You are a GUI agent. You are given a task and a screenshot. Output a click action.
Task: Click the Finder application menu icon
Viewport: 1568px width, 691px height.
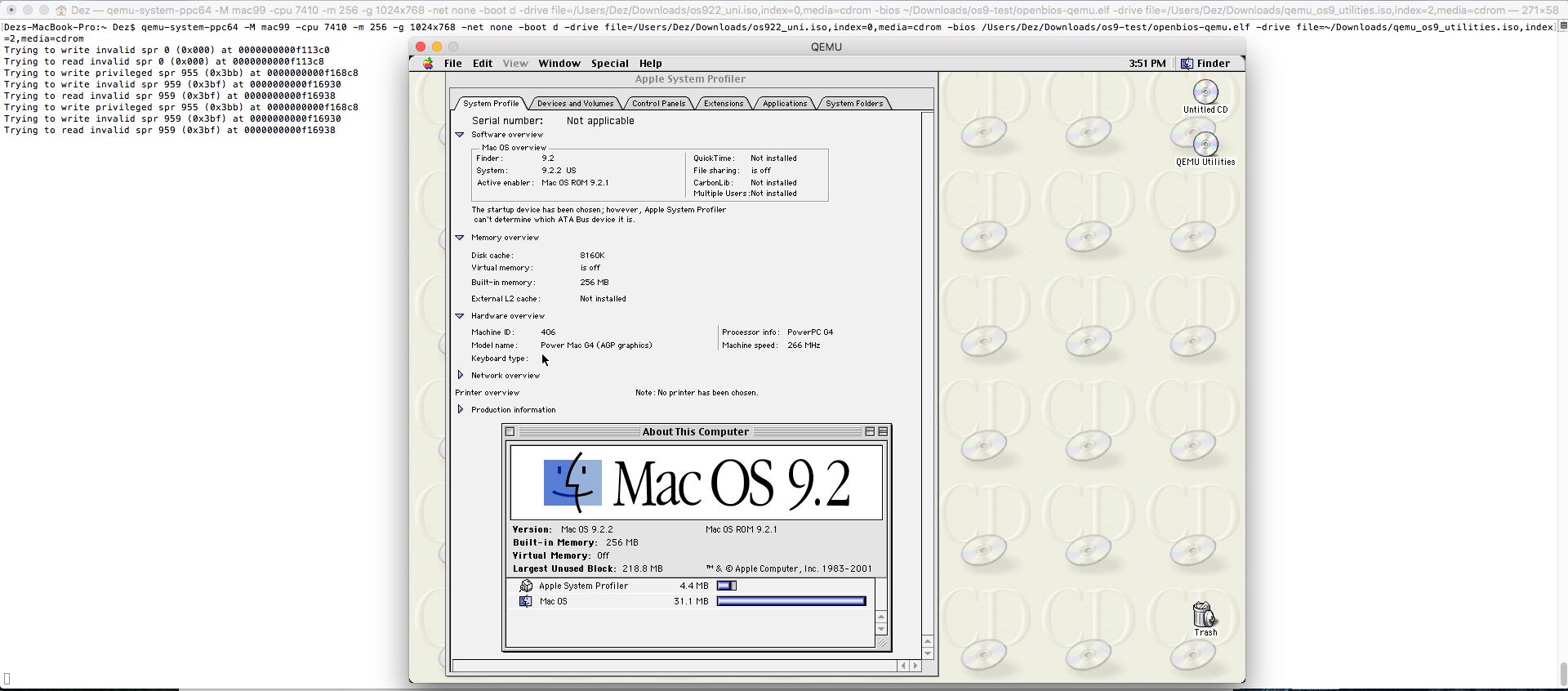click(1187, 64)
